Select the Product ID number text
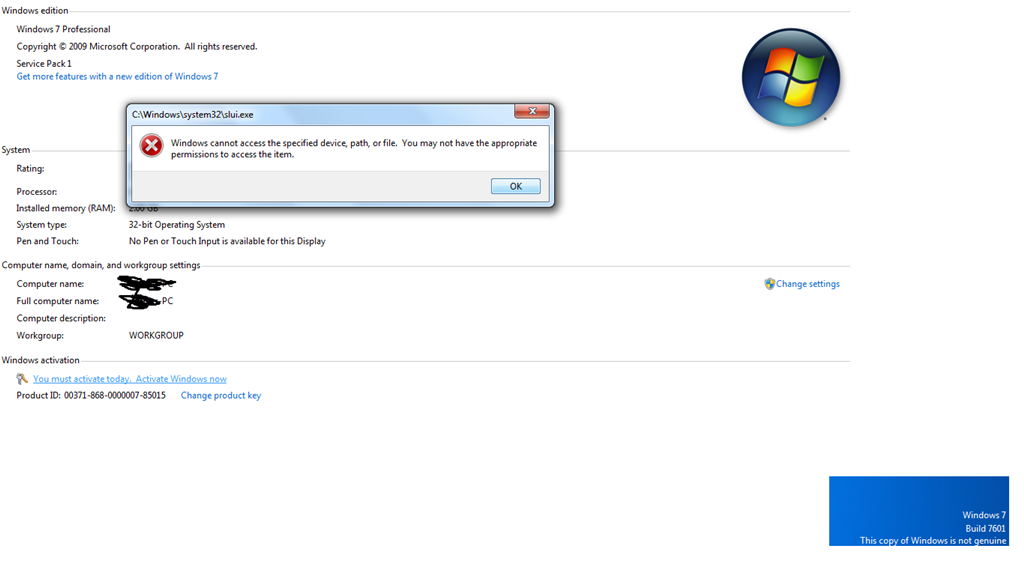This screenshot has height=575, width=1024. pos(114,395)
